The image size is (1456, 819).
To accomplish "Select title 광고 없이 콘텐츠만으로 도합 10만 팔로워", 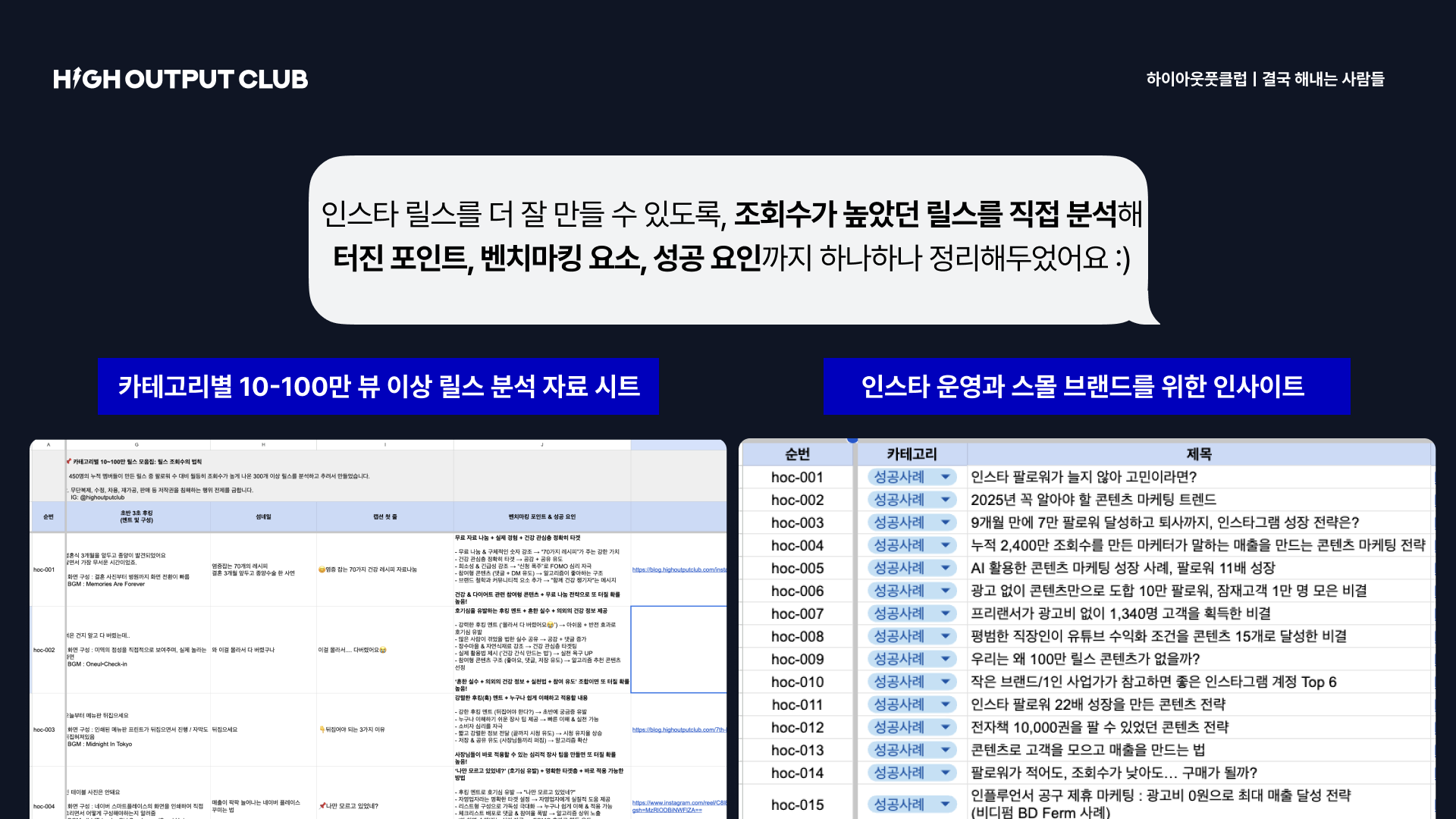I will 1169,591.
